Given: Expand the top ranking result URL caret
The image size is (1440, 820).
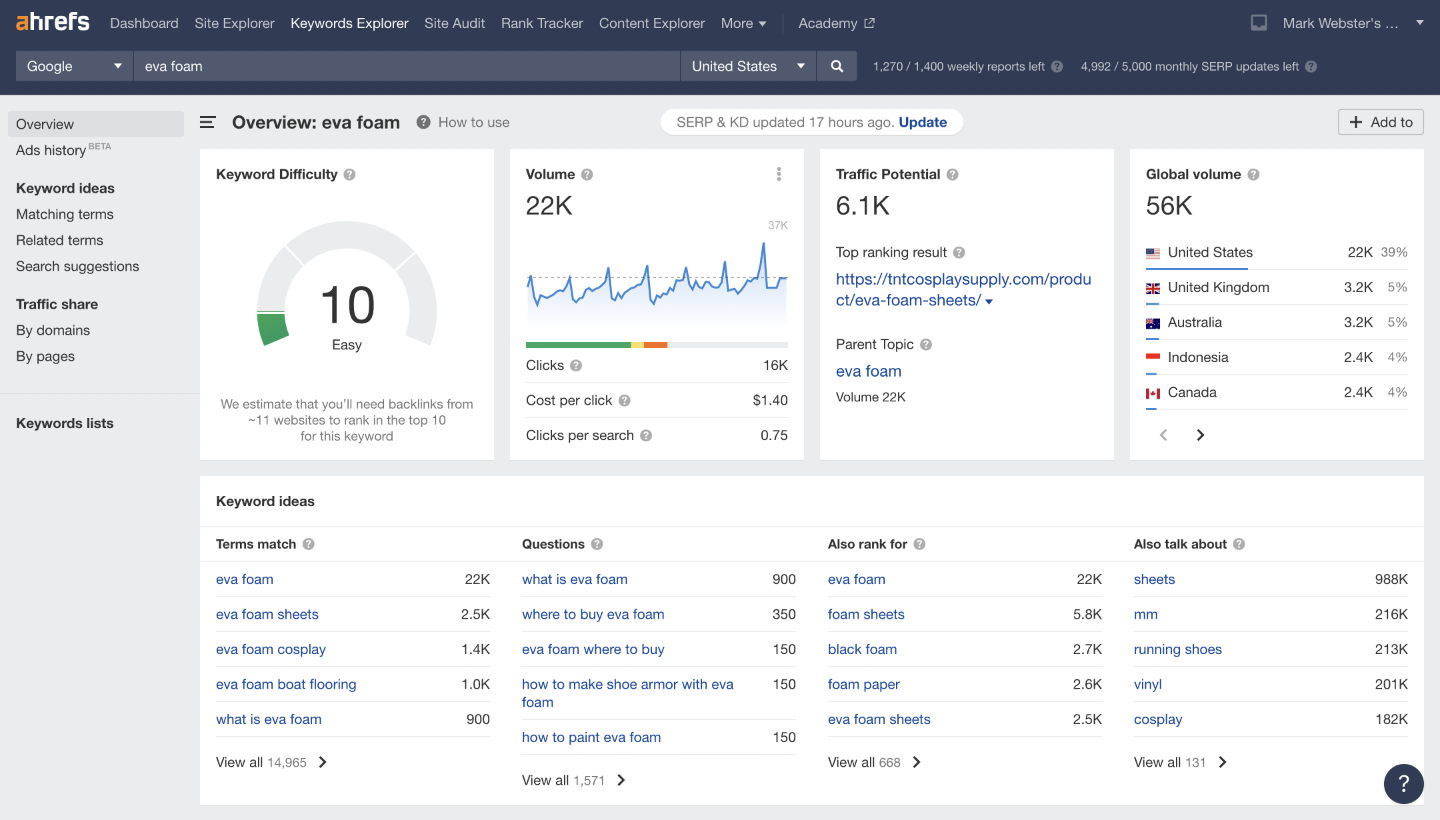Looking at the screenshot, I should coord(989,302).
